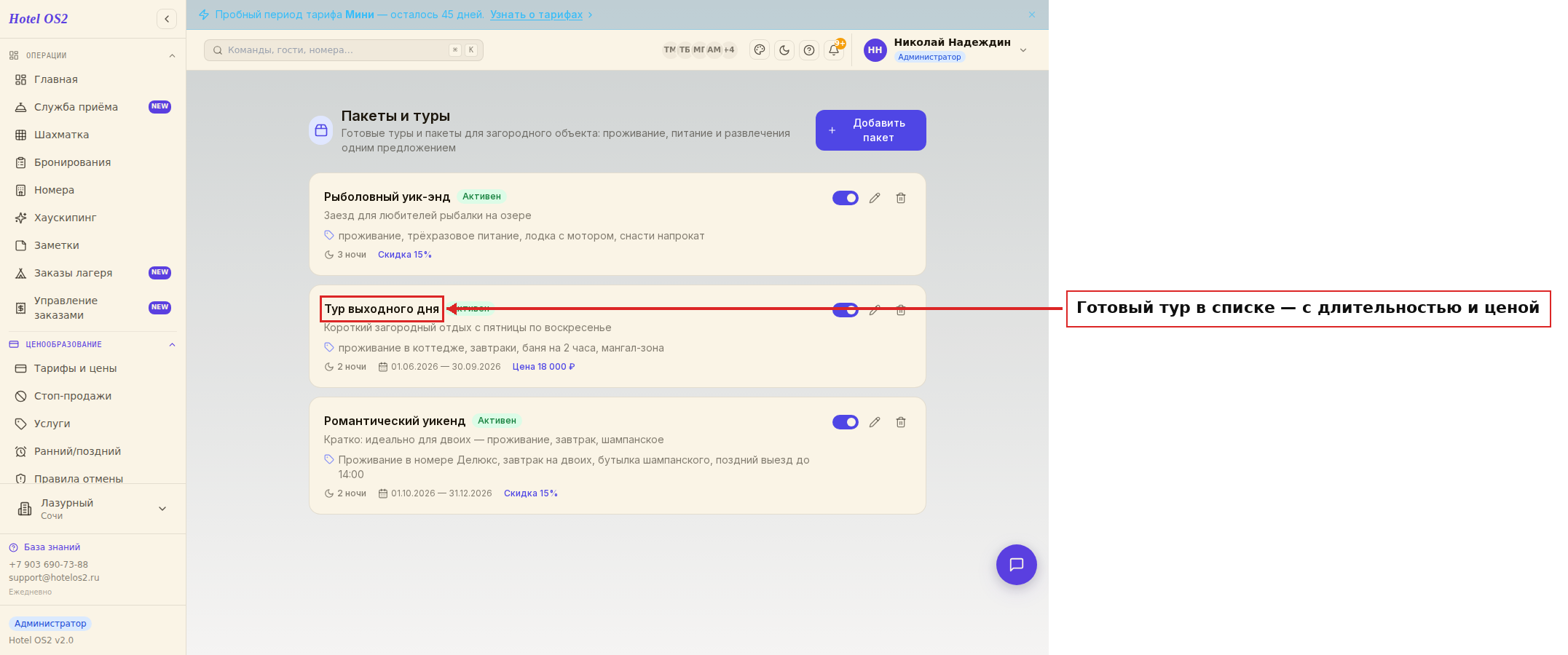The height and width of the screenshot is (655, 1568).
Task: Open Правила отмены in the sidebar
Action: [92, 478]
